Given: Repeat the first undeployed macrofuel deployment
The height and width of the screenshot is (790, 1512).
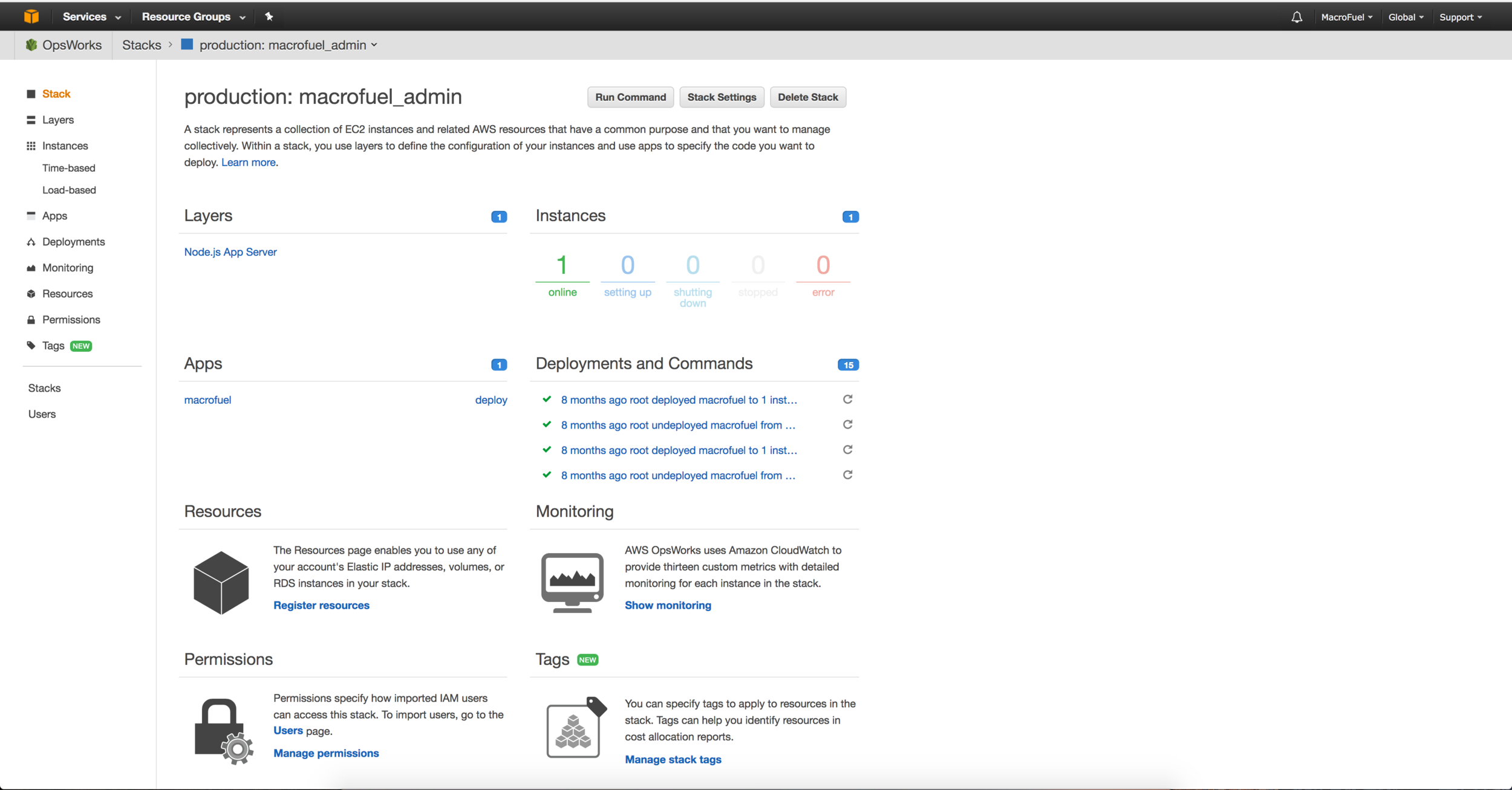Looking at the screenshot, I should pyautogui.click(x=847, y=425).
